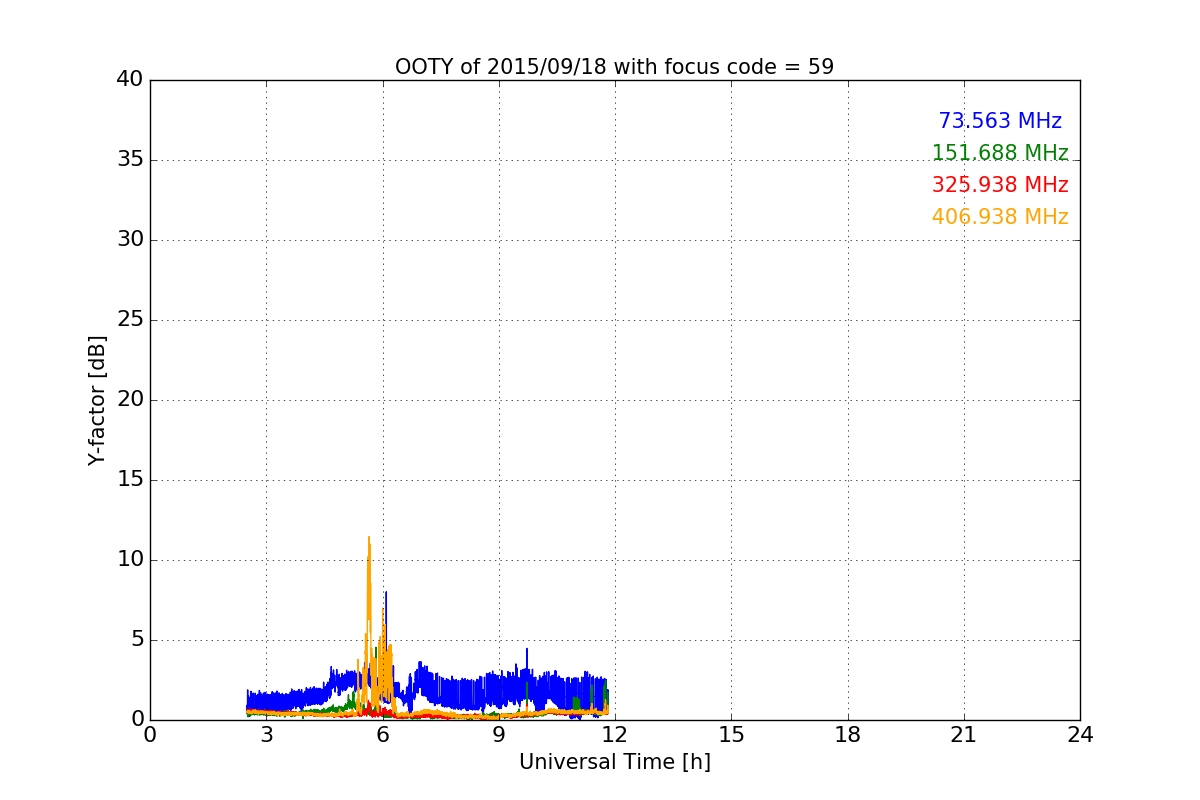This screenshot has height=800, width=1200.
Task: Click y-axis tick label 25
Action: coord(130,320)
